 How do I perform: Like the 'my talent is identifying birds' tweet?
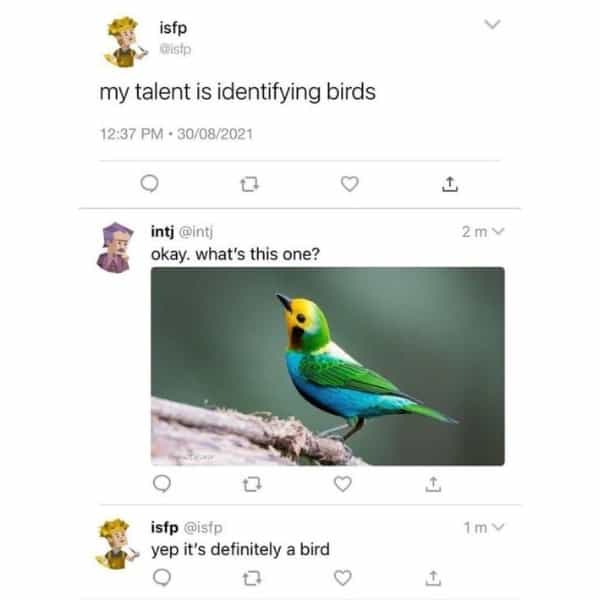tap(350, 184)
